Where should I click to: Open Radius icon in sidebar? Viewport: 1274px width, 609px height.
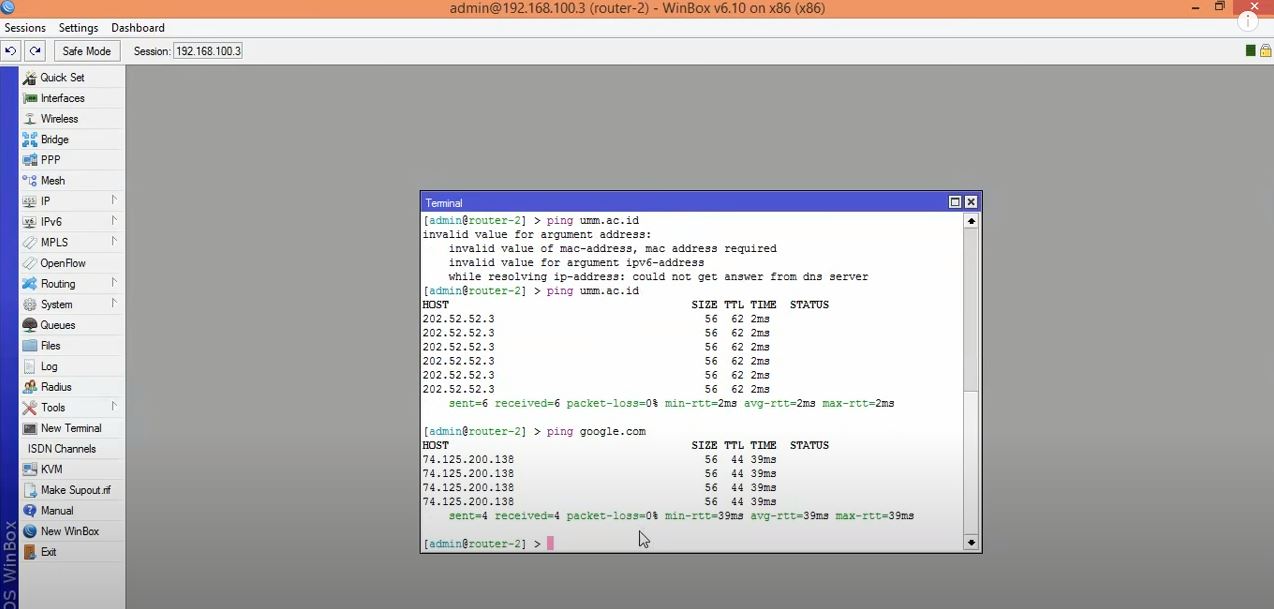pos(30,387)
